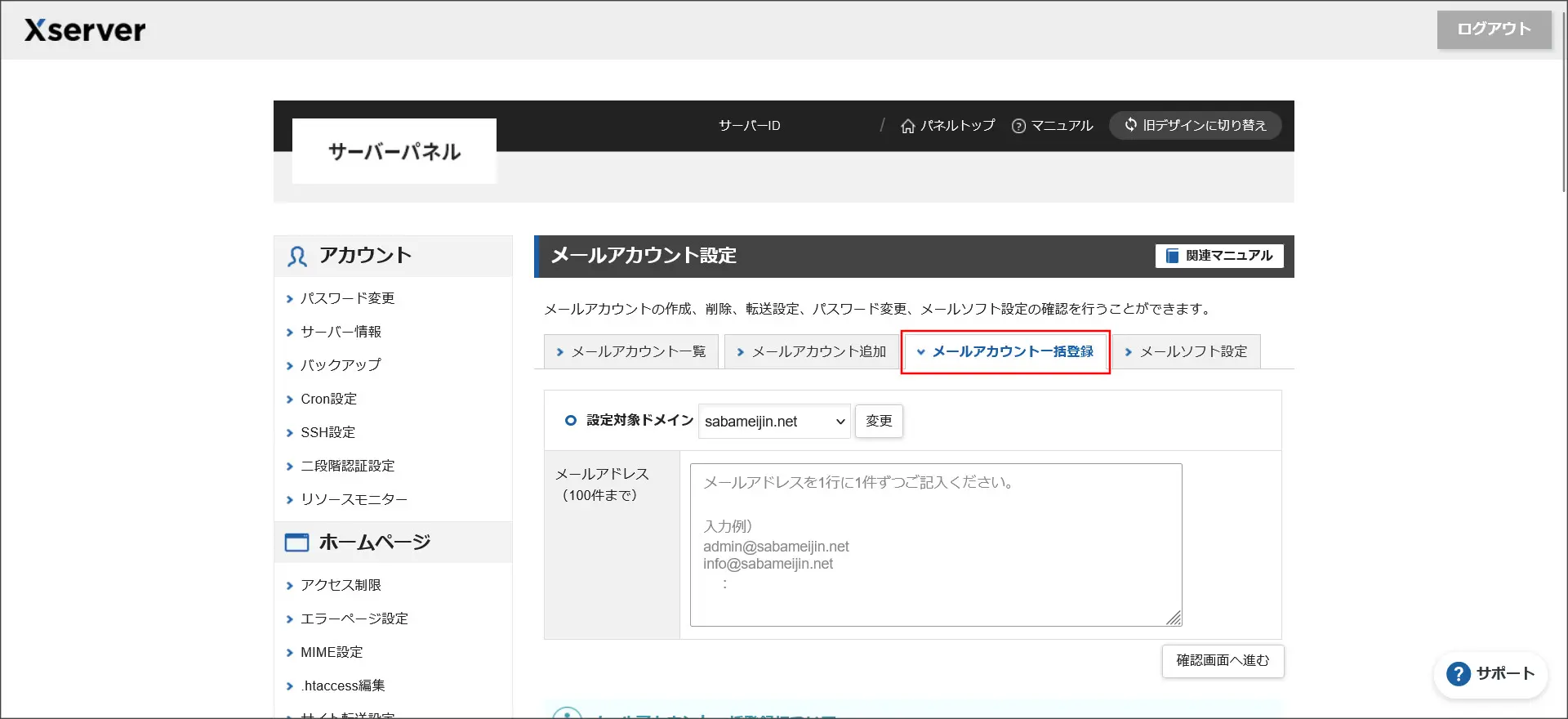Viewport: 1568px width, 719px height.
Task: Click the textarea resize handle corner
Action: point(1174,619)
